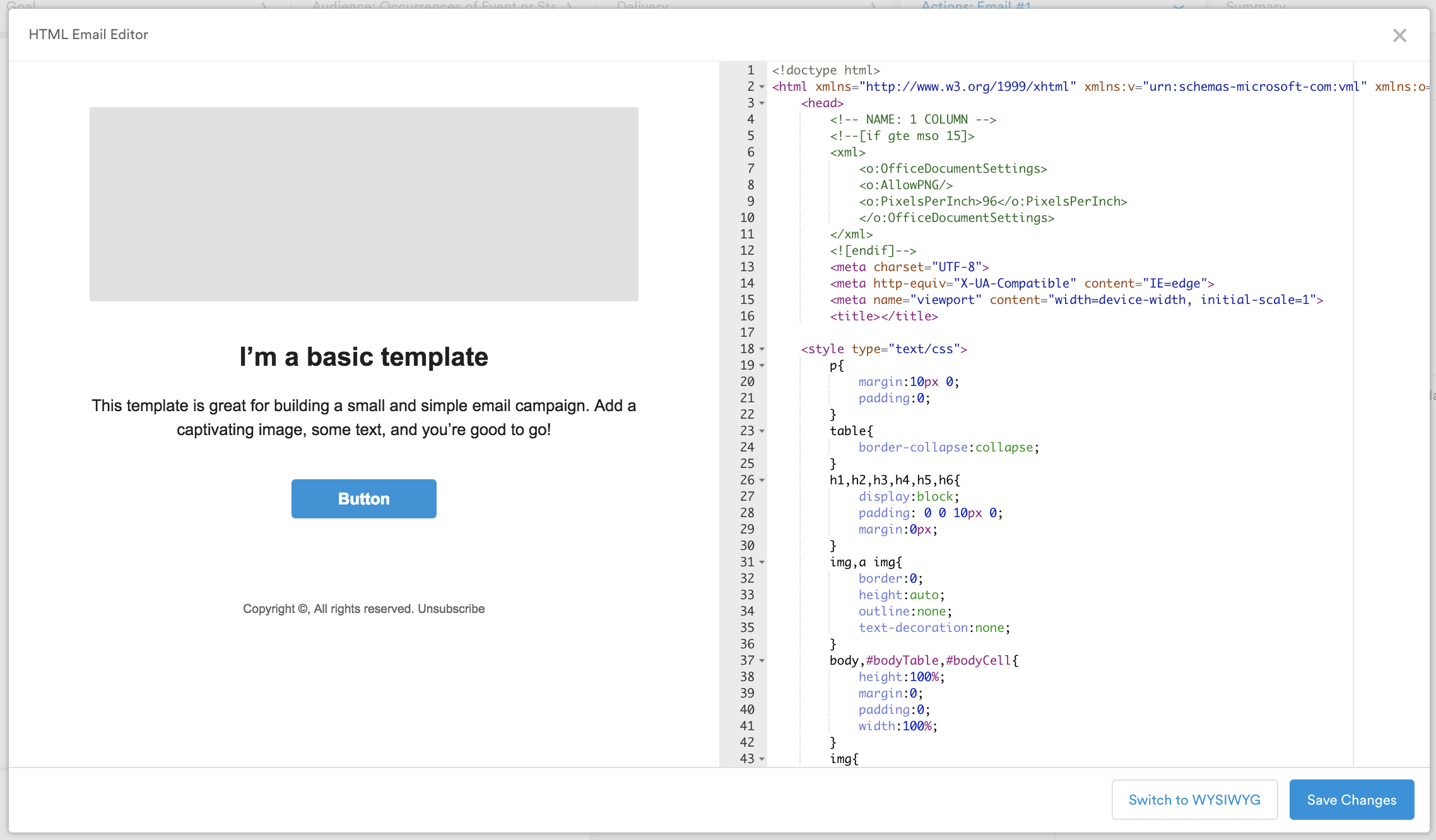Expand the line 26 h1-h6 selector disclosure triangle

point(761,480)
